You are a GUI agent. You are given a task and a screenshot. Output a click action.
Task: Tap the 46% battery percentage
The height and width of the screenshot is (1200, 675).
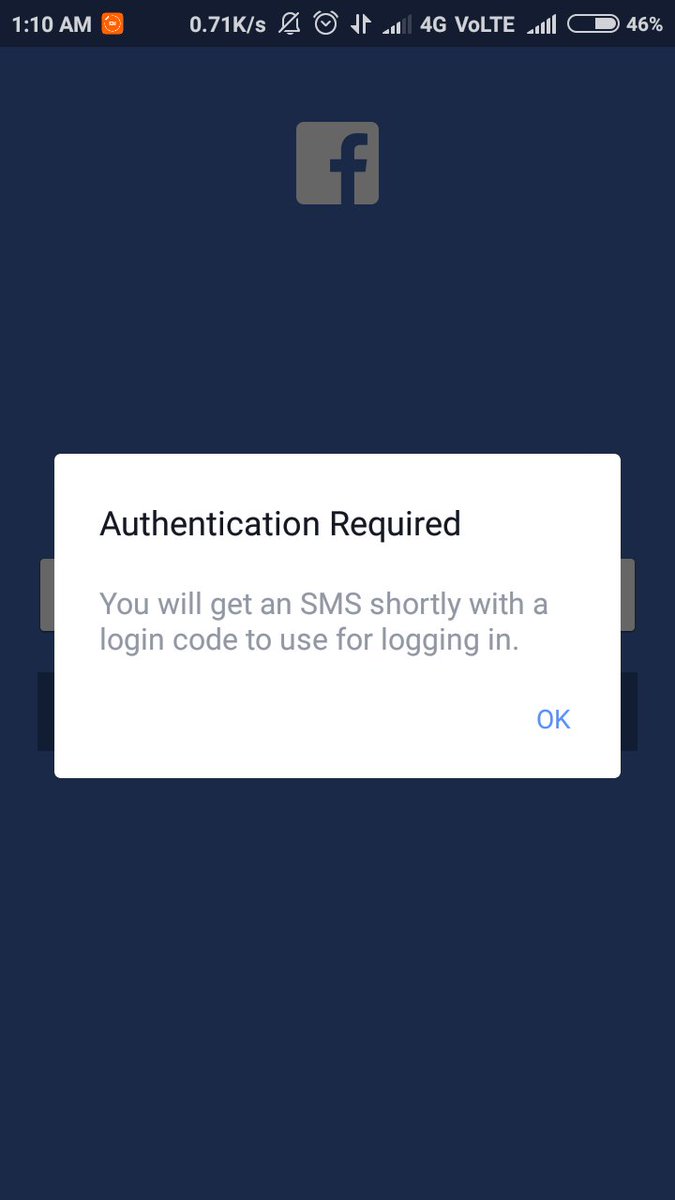coord(644,24)
